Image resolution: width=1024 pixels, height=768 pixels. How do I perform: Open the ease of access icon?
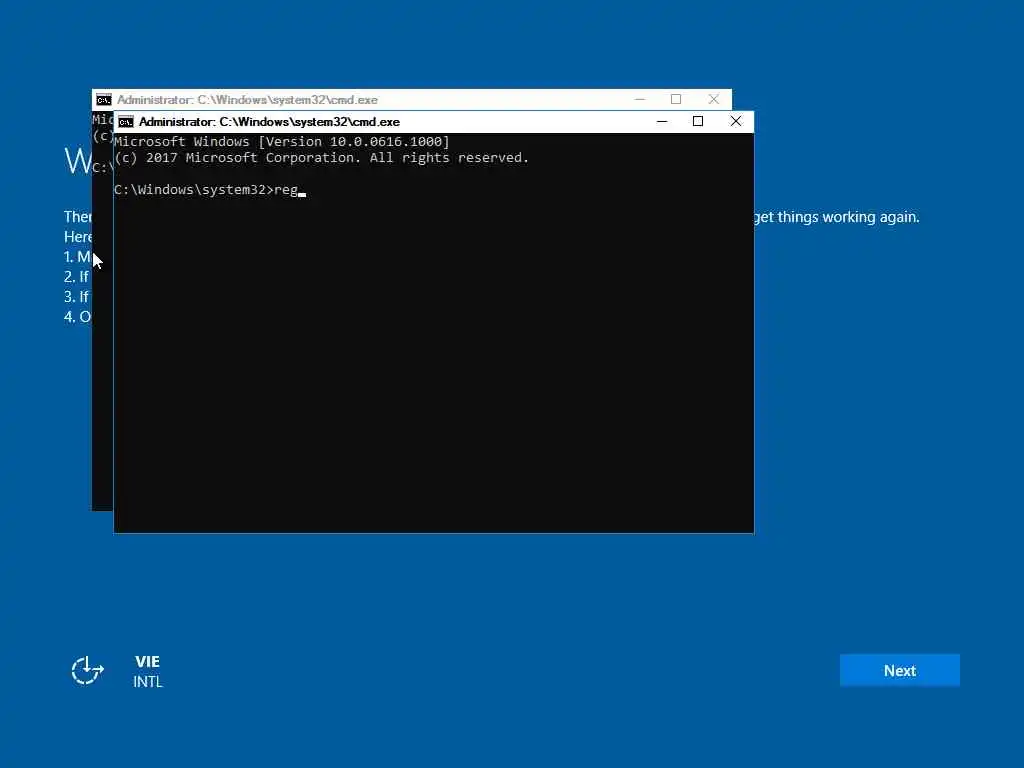coord(88,671)
